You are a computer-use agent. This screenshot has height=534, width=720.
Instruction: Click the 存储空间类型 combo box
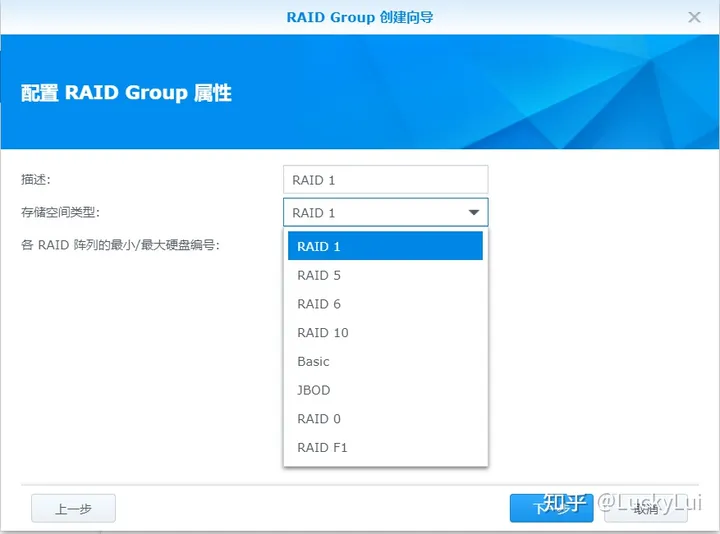(375, 212)
